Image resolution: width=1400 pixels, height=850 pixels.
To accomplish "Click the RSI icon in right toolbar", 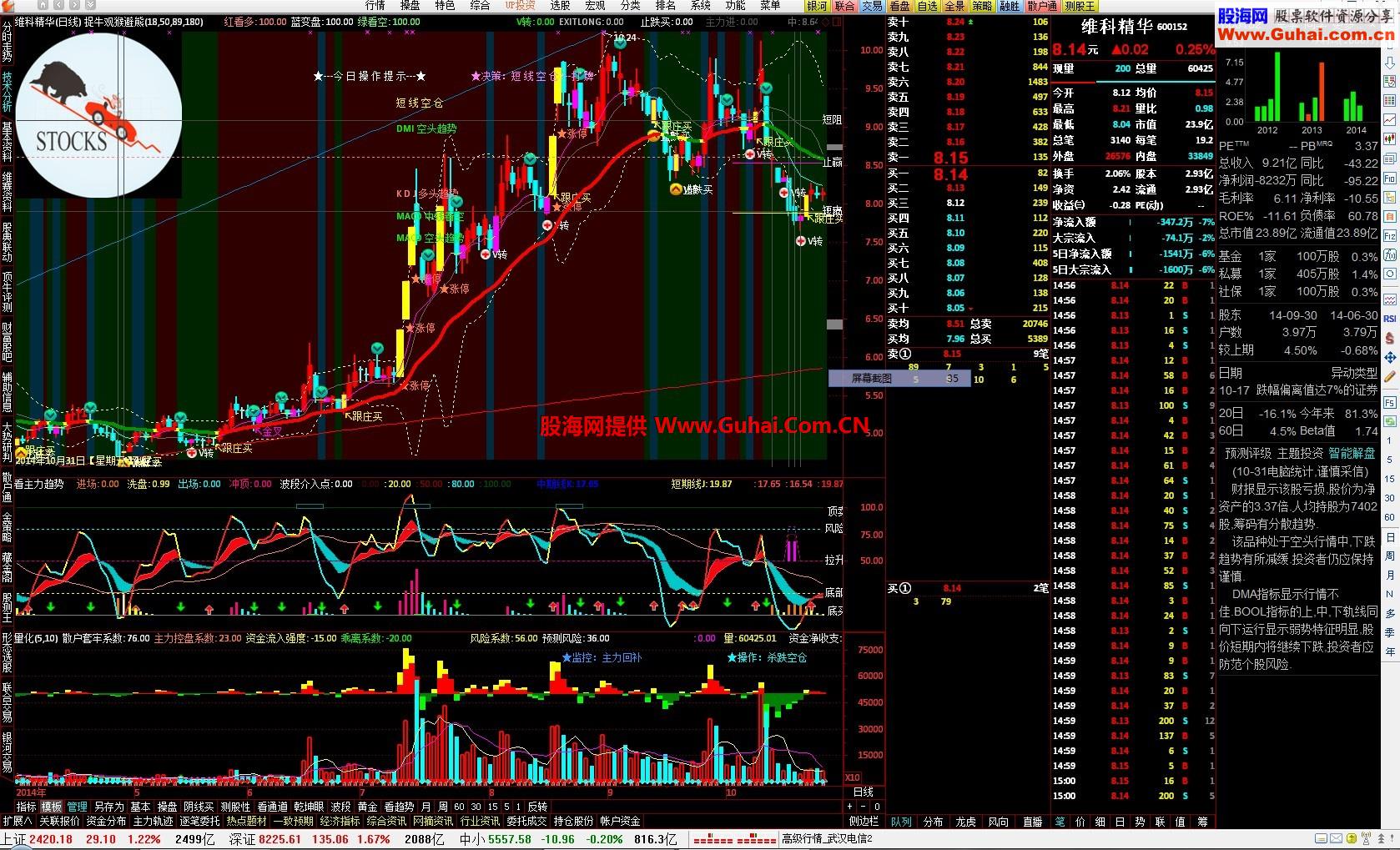I will click(x=1390, y=318).
